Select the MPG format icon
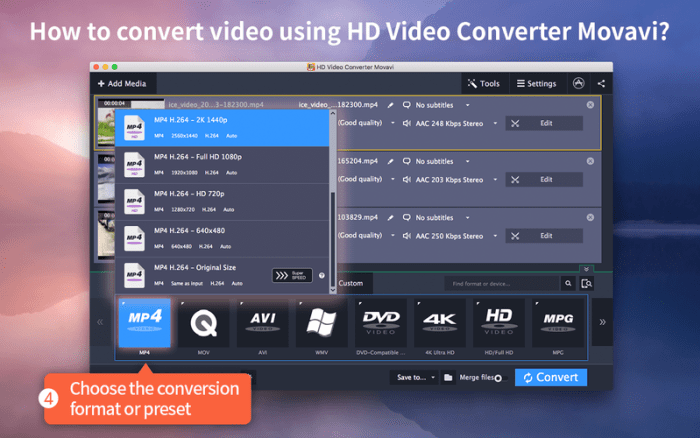The width and height of the screenshot is (700, 438). tap(558, 323)
